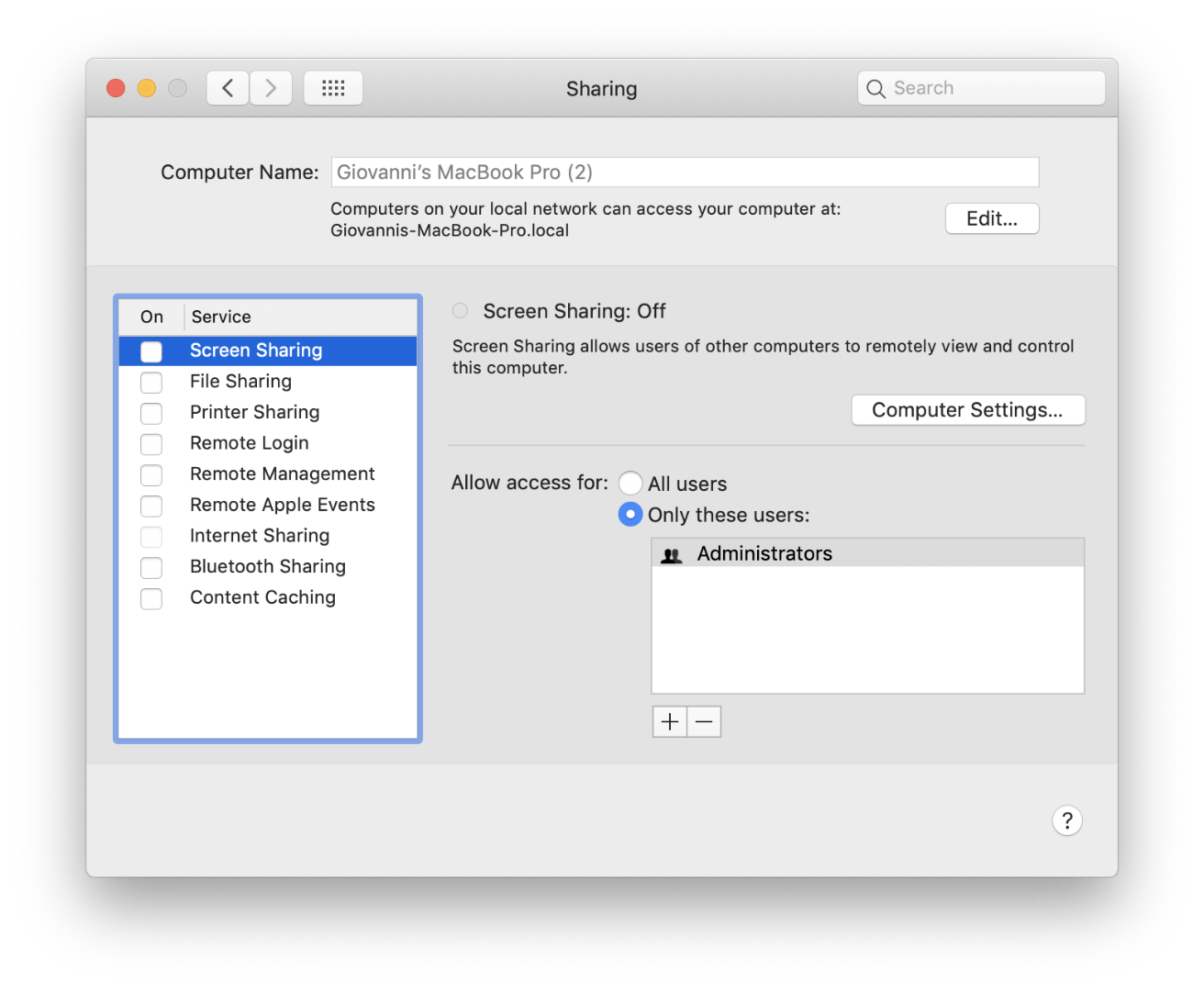Remove a user with the minus button
1204x991 pixels.
pos(704,722)
